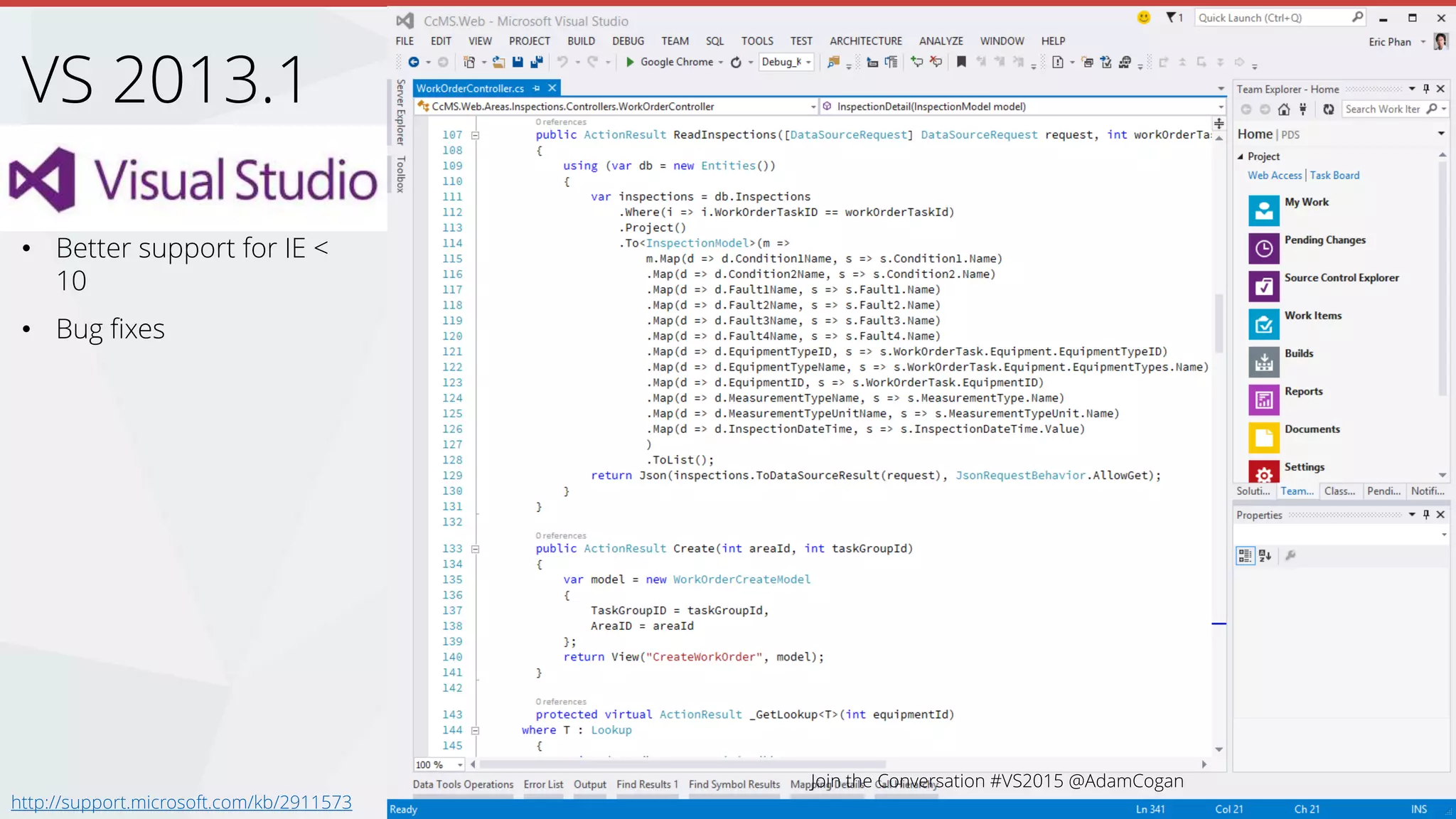1456x819 pixels.
Task: Open the Web Access link
Action: (x=1275, y=175)
